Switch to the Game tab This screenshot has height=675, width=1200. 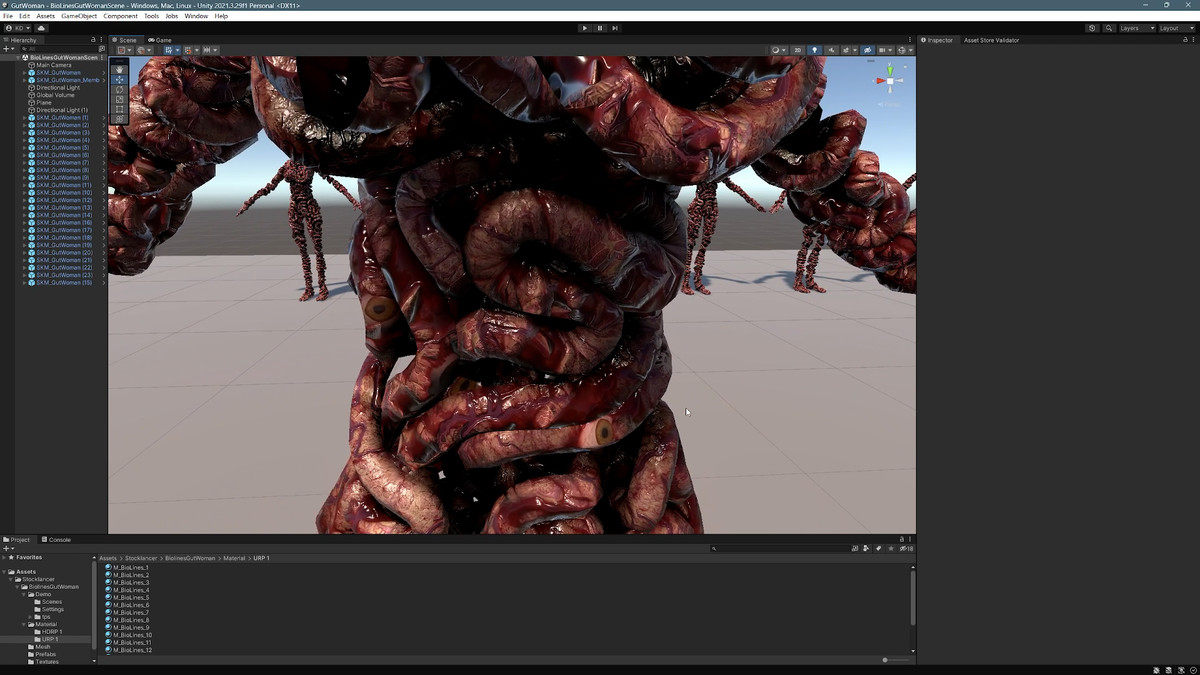(160, 40)
